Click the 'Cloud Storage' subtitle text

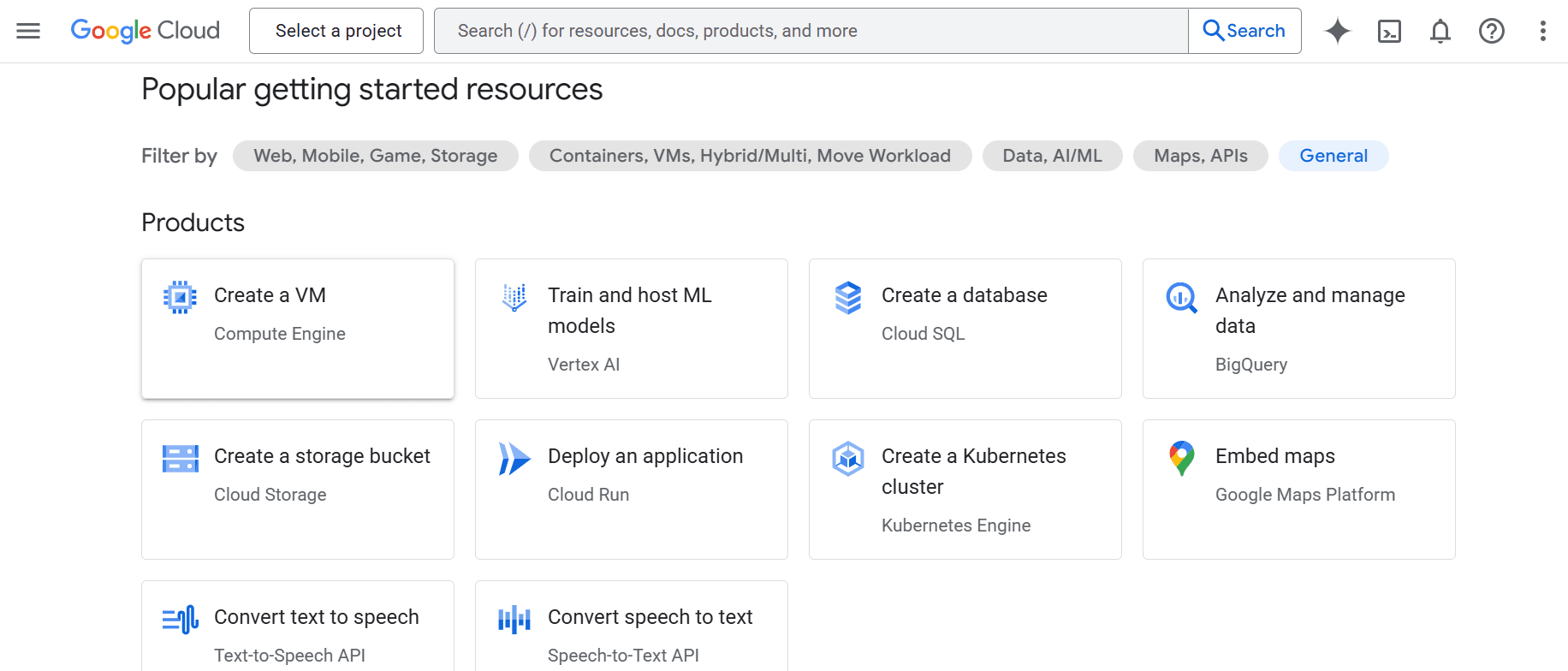point(270,495)
